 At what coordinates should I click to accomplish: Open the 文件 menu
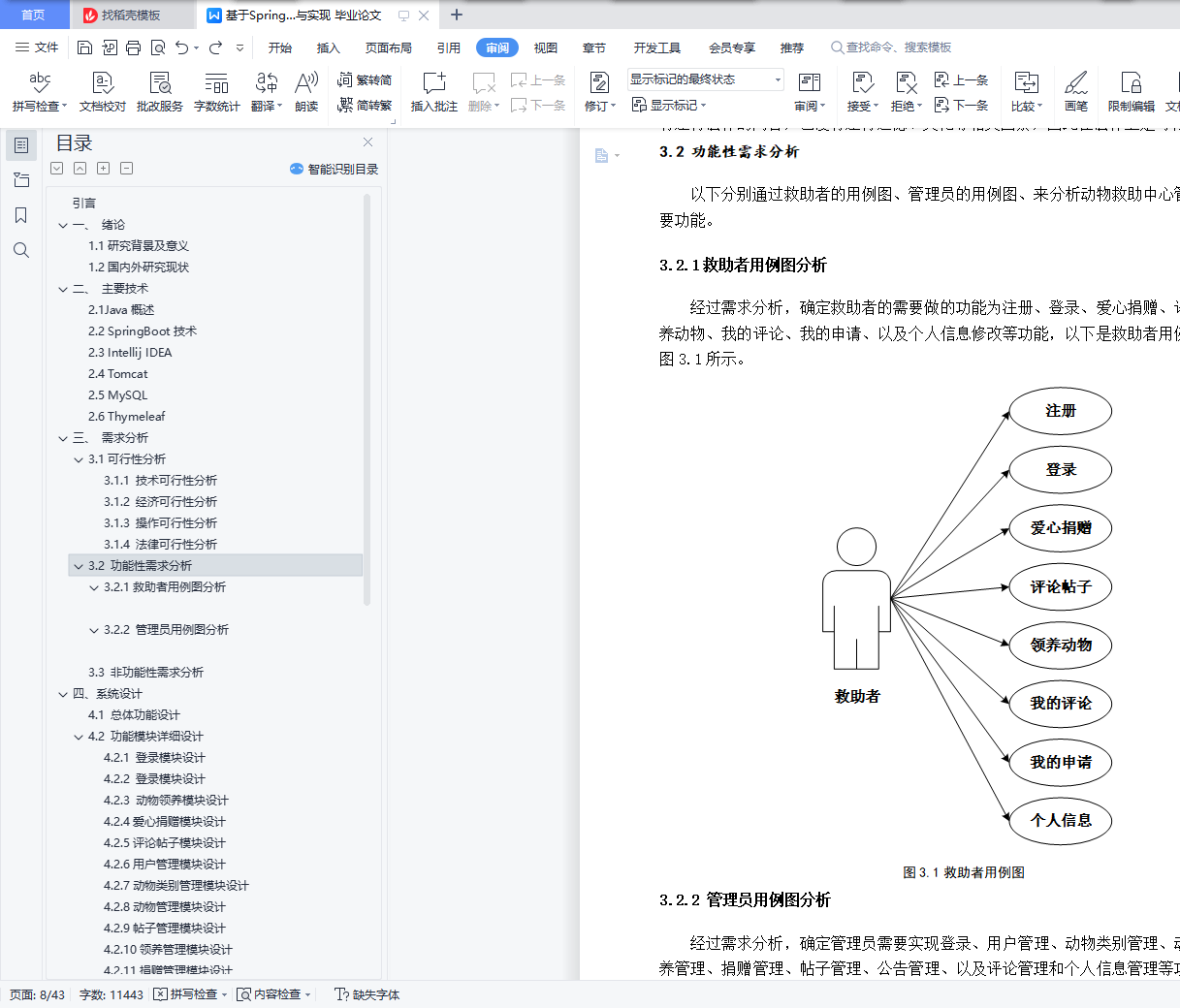pos(37,47)
